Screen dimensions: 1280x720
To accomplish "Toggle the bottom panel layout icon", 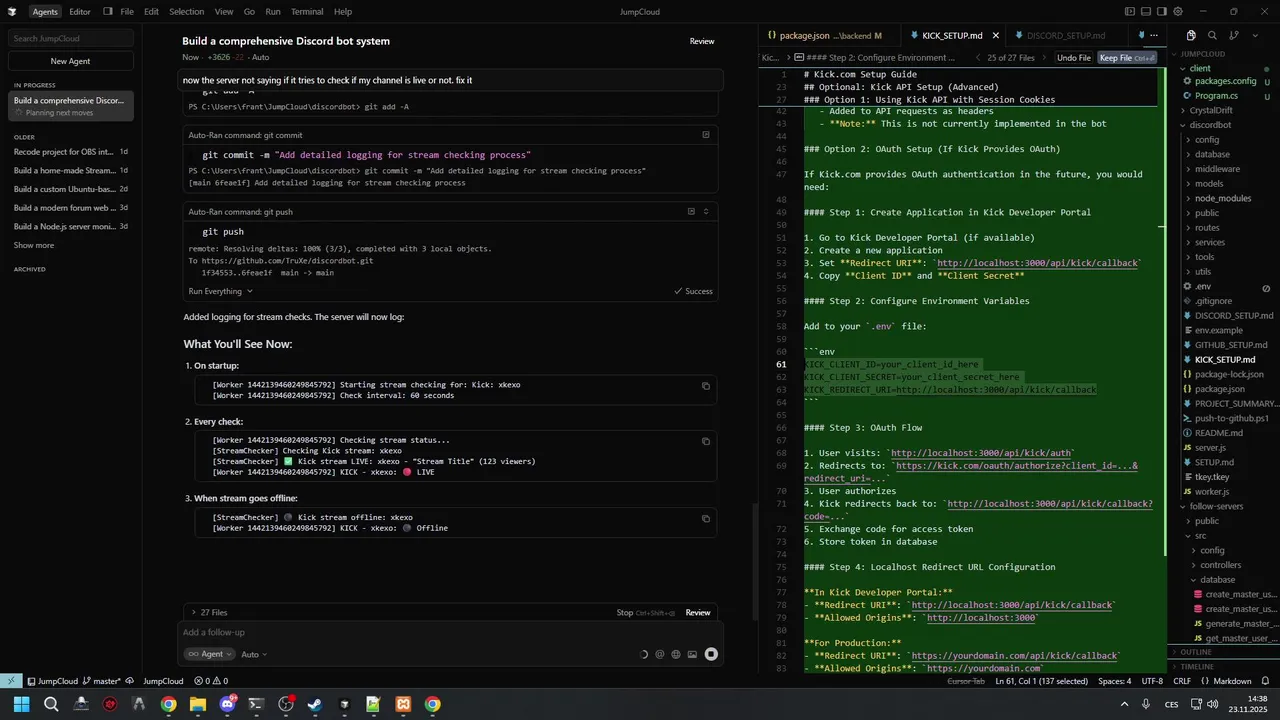I will tap(1148, 11).
